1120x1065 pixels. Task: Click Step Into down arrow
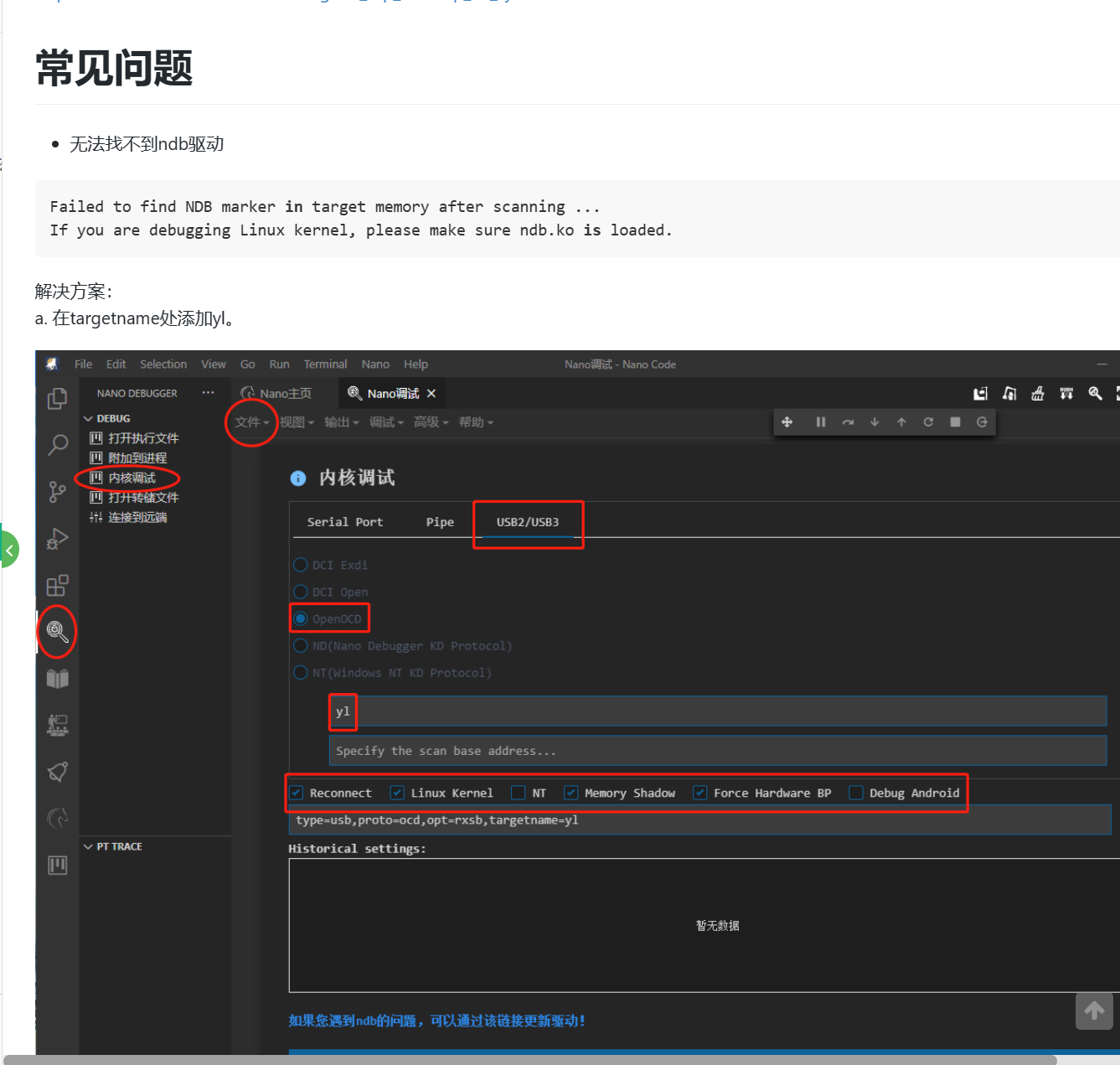(875, 422)
